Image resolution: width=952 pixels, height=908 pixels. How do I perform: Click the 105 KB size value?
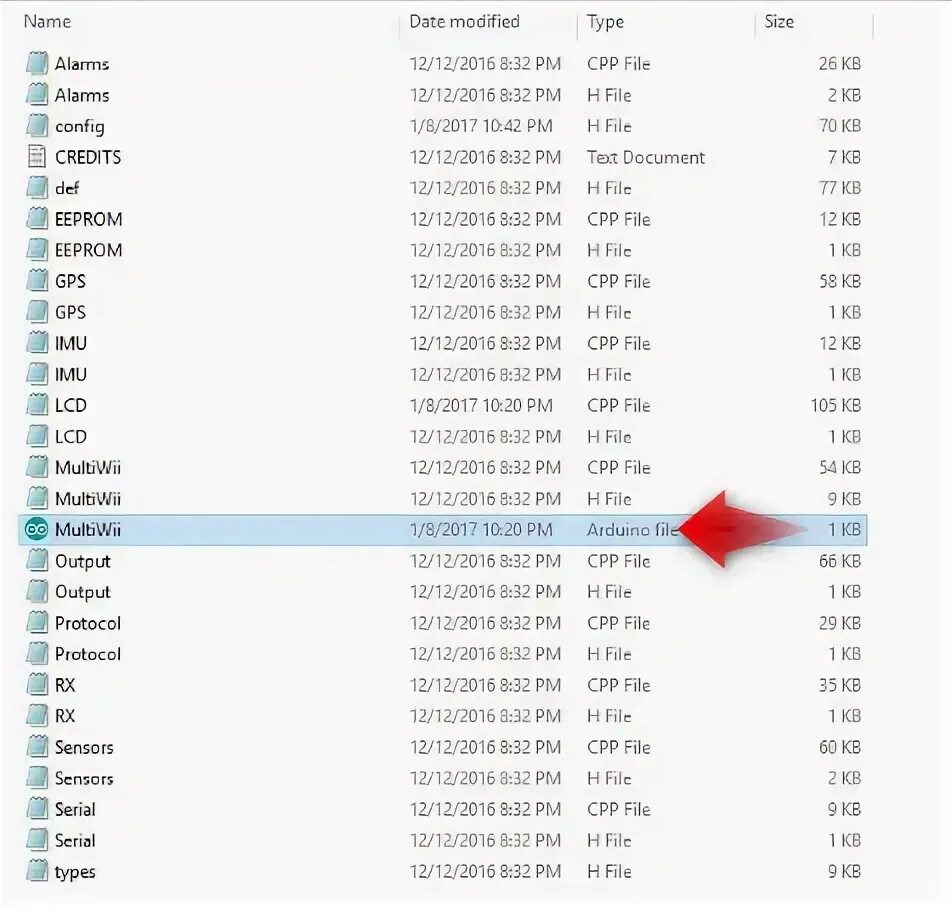point(835,405)
